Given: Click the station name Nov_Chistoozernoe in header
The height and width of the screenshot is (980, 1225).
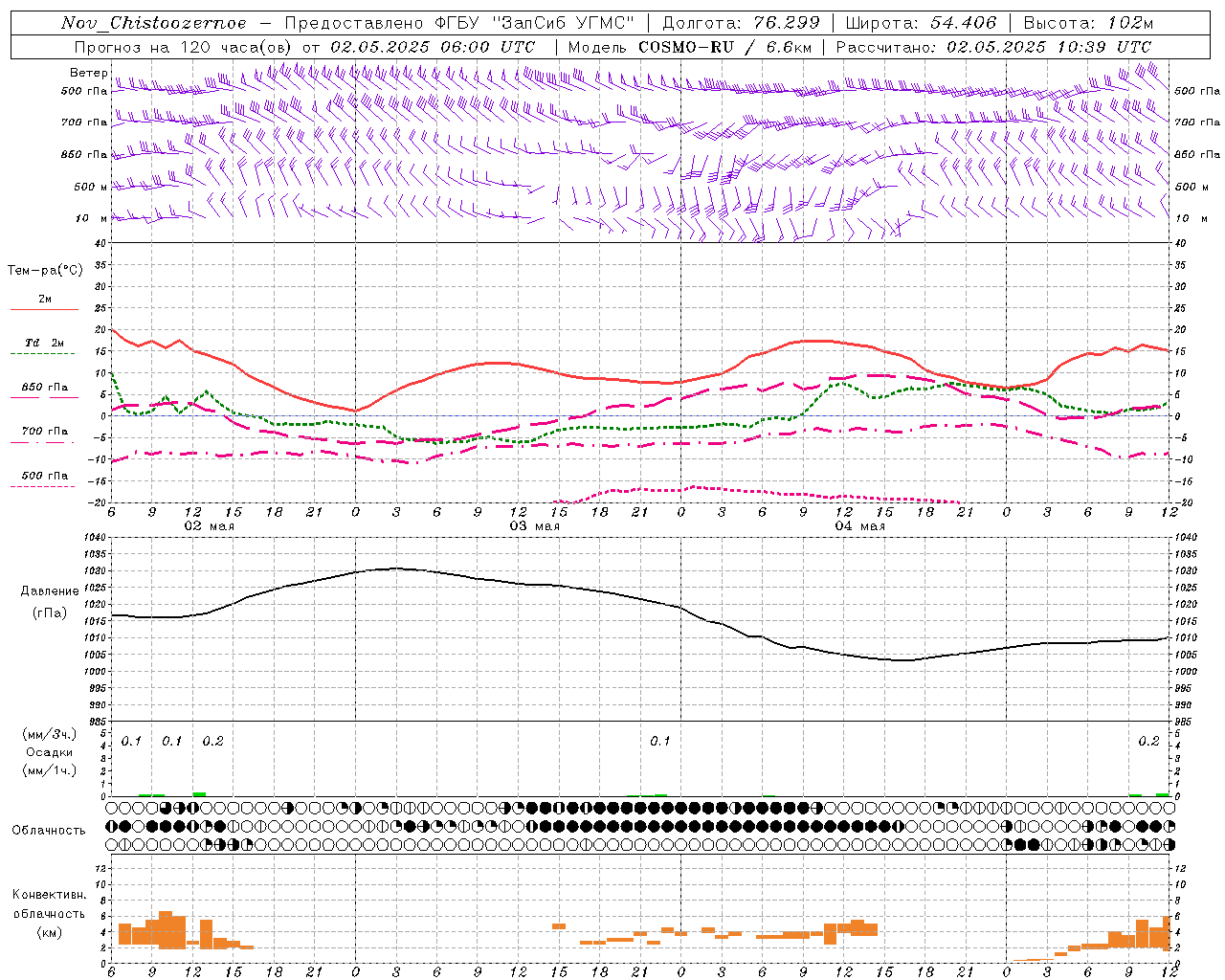Looking at the screenshot, I should pos(154,23).
